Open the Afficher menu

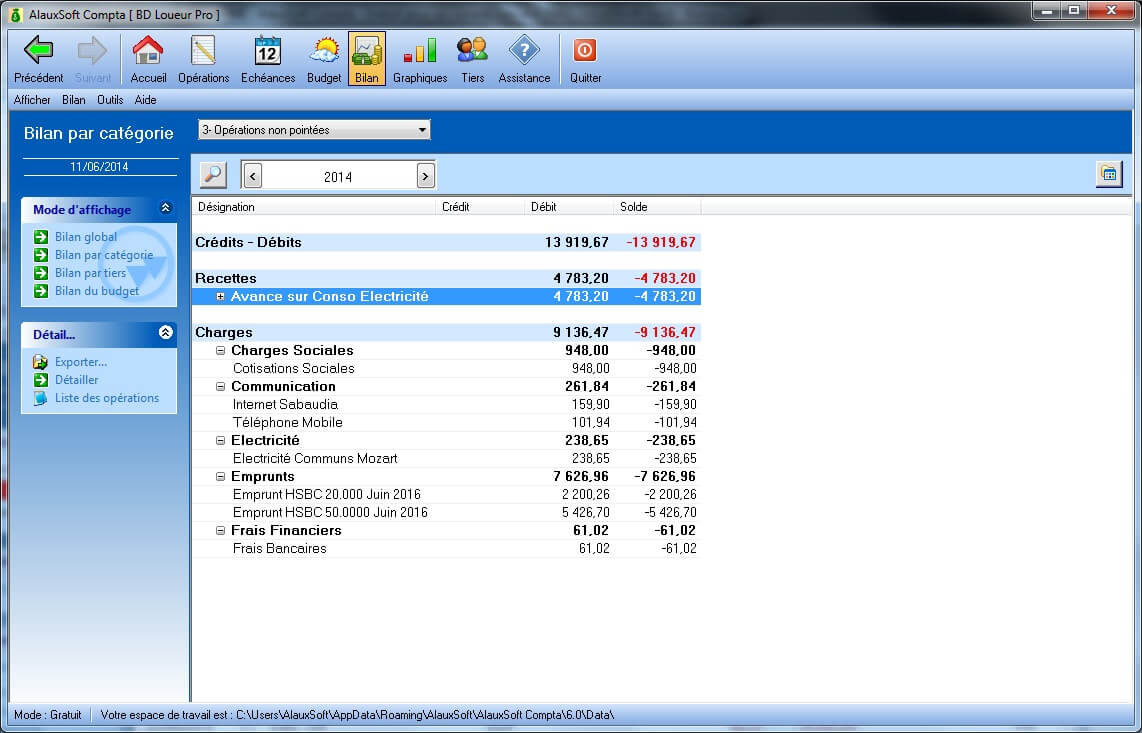(x=32, y=100)
